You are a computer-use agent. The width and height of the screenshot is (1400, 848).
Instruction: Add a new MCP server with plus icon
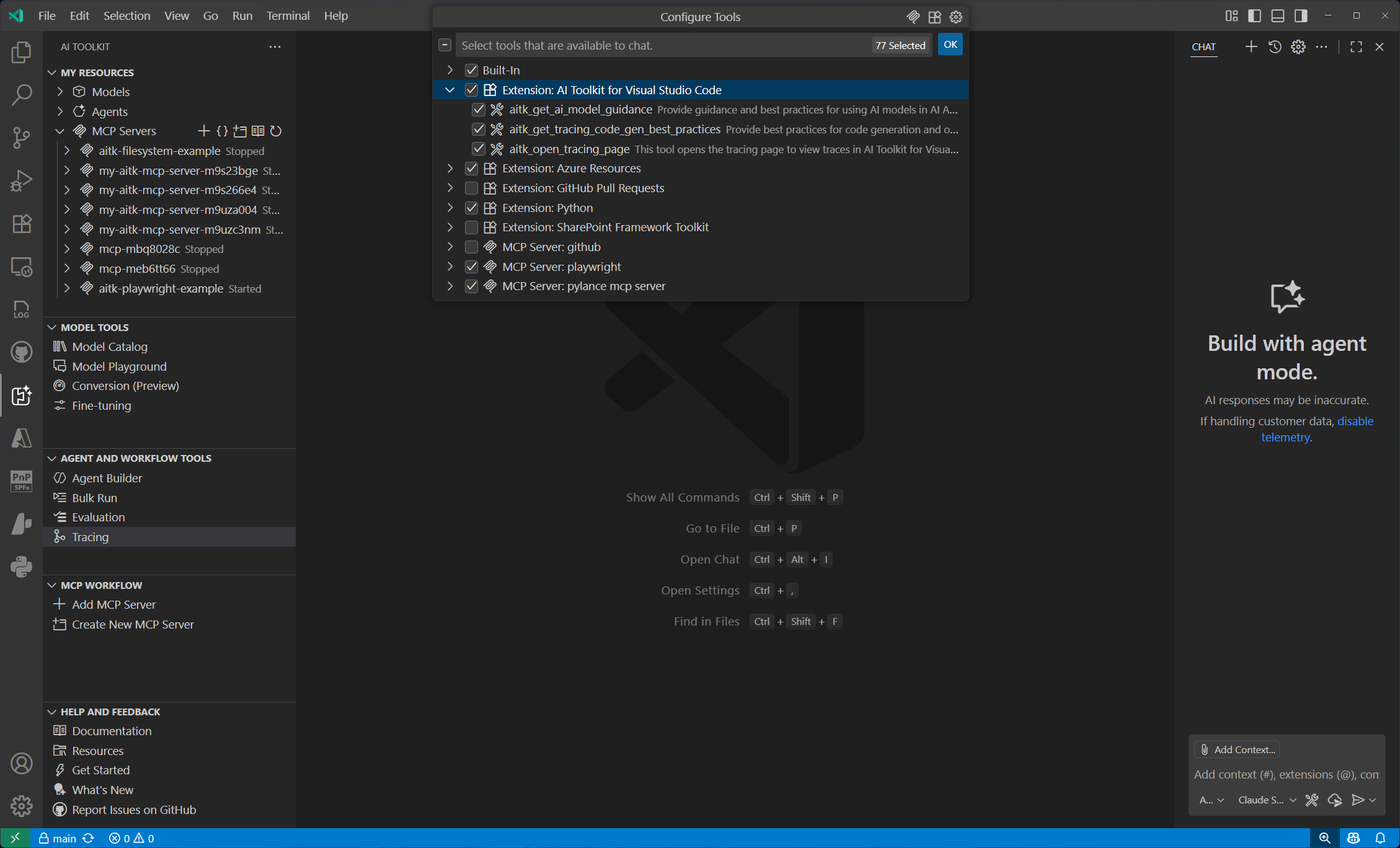203,131
